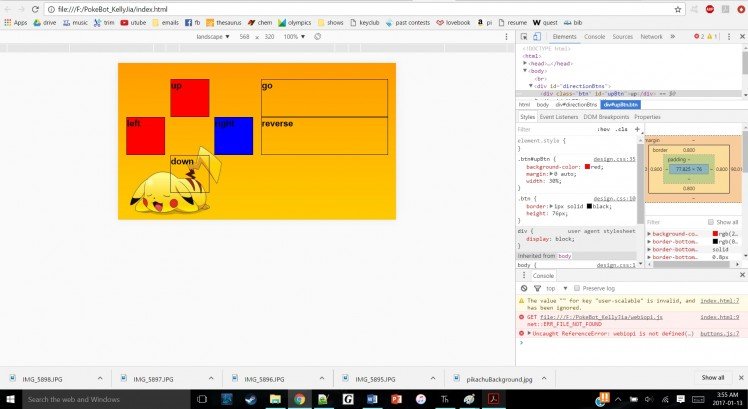Show more DevTools tabs via chevron
This screenshot has height=409, width=748.
coord(673,37)
